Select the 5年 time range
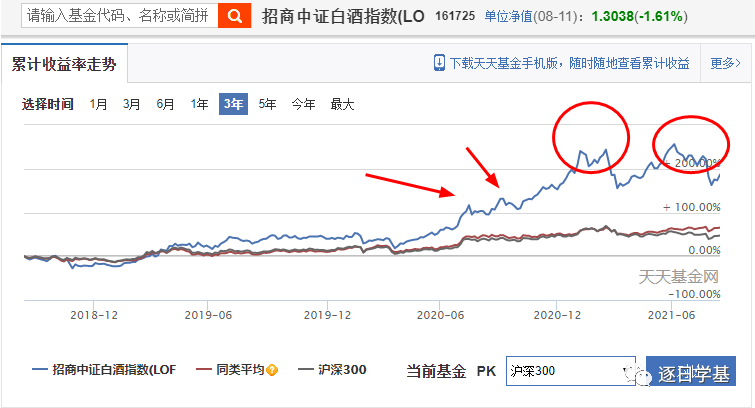755x408 pixels. coord(267,104)
